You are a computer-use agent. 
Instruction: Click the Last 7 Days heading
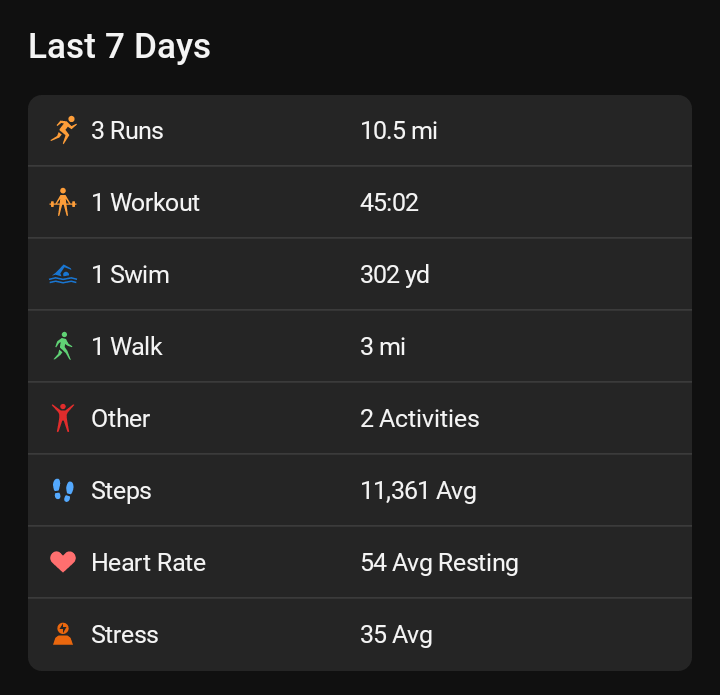119,46
